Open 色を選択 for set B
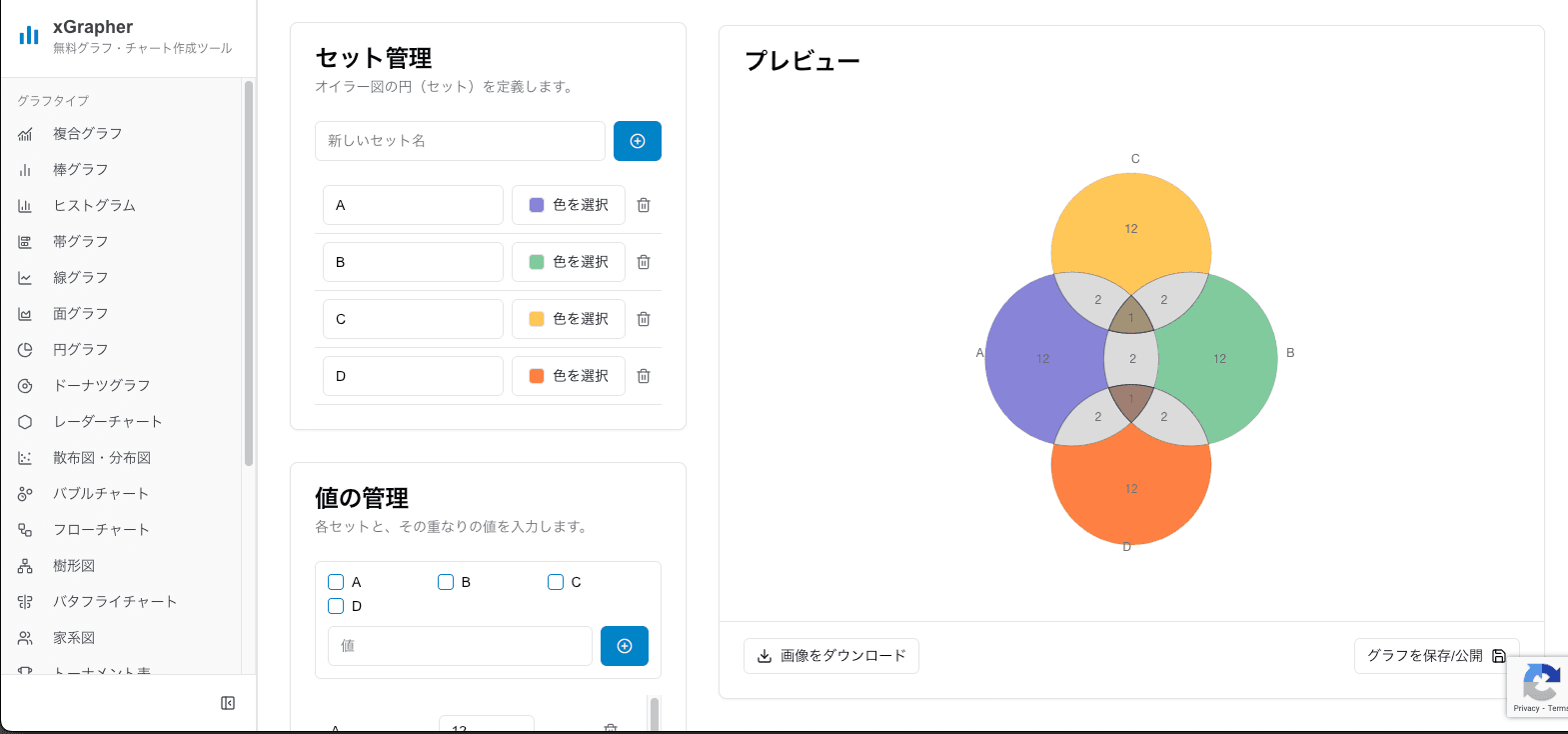The width and height of the screenshot is (1568, 734). click(569, 262)
